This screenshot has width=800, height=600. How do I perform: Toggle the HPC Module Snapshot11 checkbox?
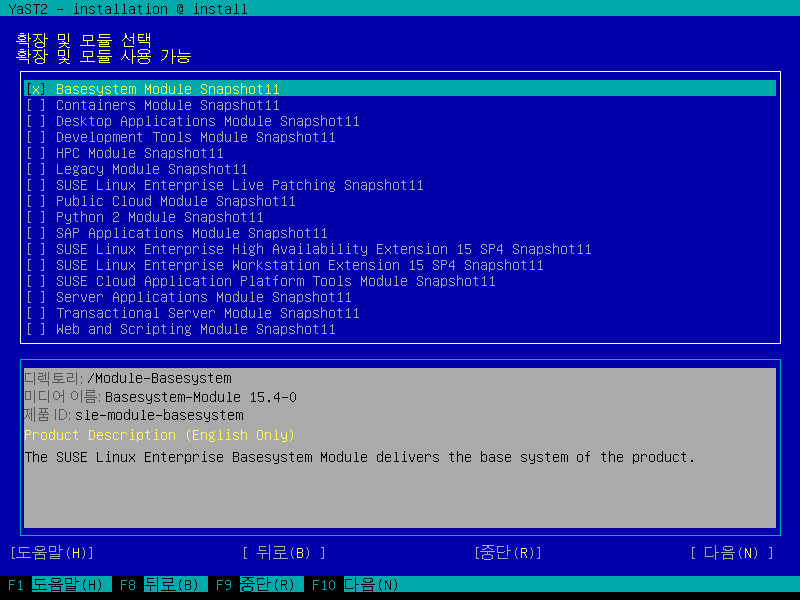pyautogui.click(x=37, y=153)
